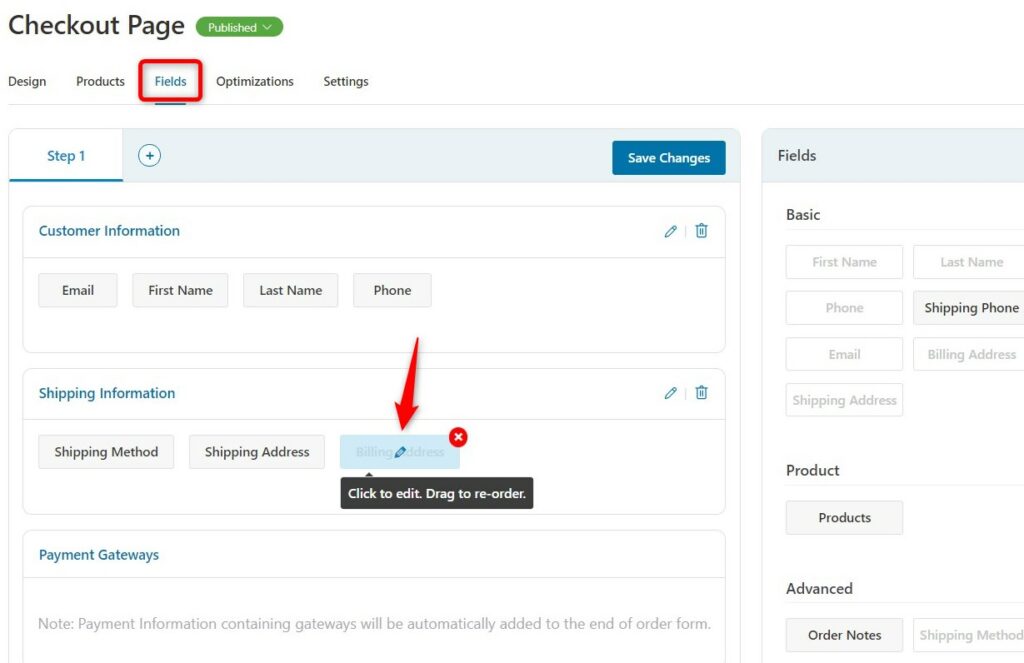
Task: Select the Step 1 tab
Action: tap(66, 156)
